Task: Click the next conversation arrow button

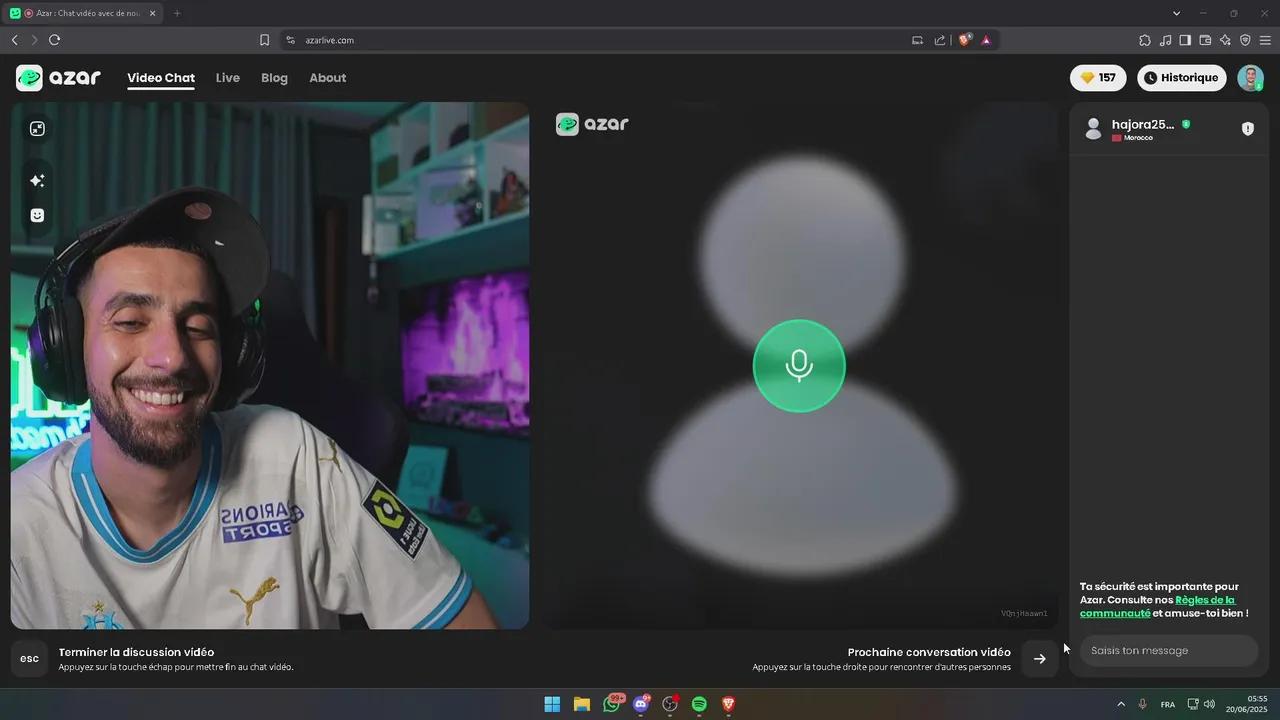Action: coord(1040,658)
